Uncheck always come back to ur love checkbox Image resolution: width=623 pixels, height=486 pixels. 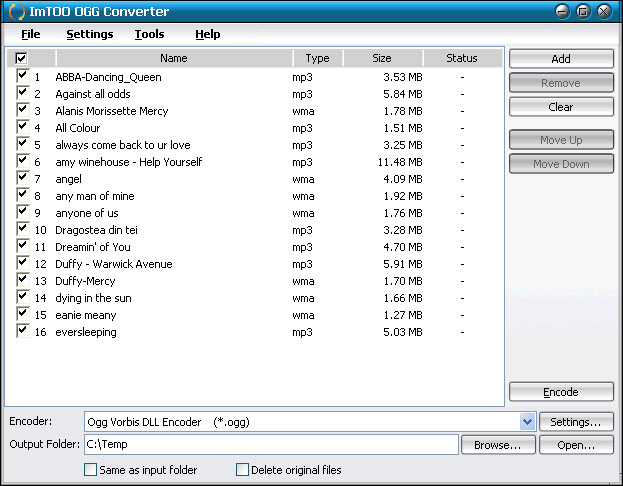23,144
